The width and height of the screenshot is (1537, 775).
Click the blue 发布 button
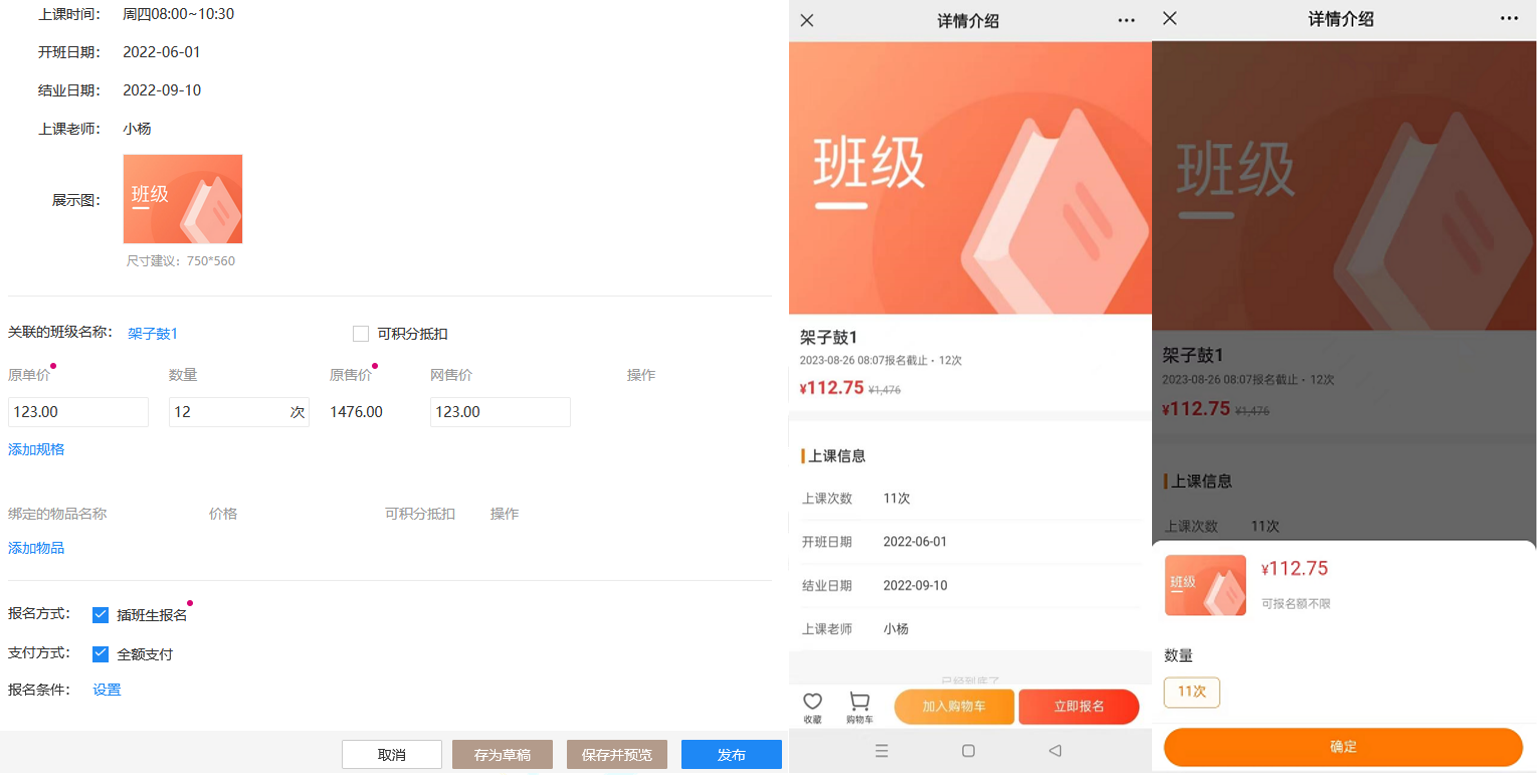pos(731,755)
